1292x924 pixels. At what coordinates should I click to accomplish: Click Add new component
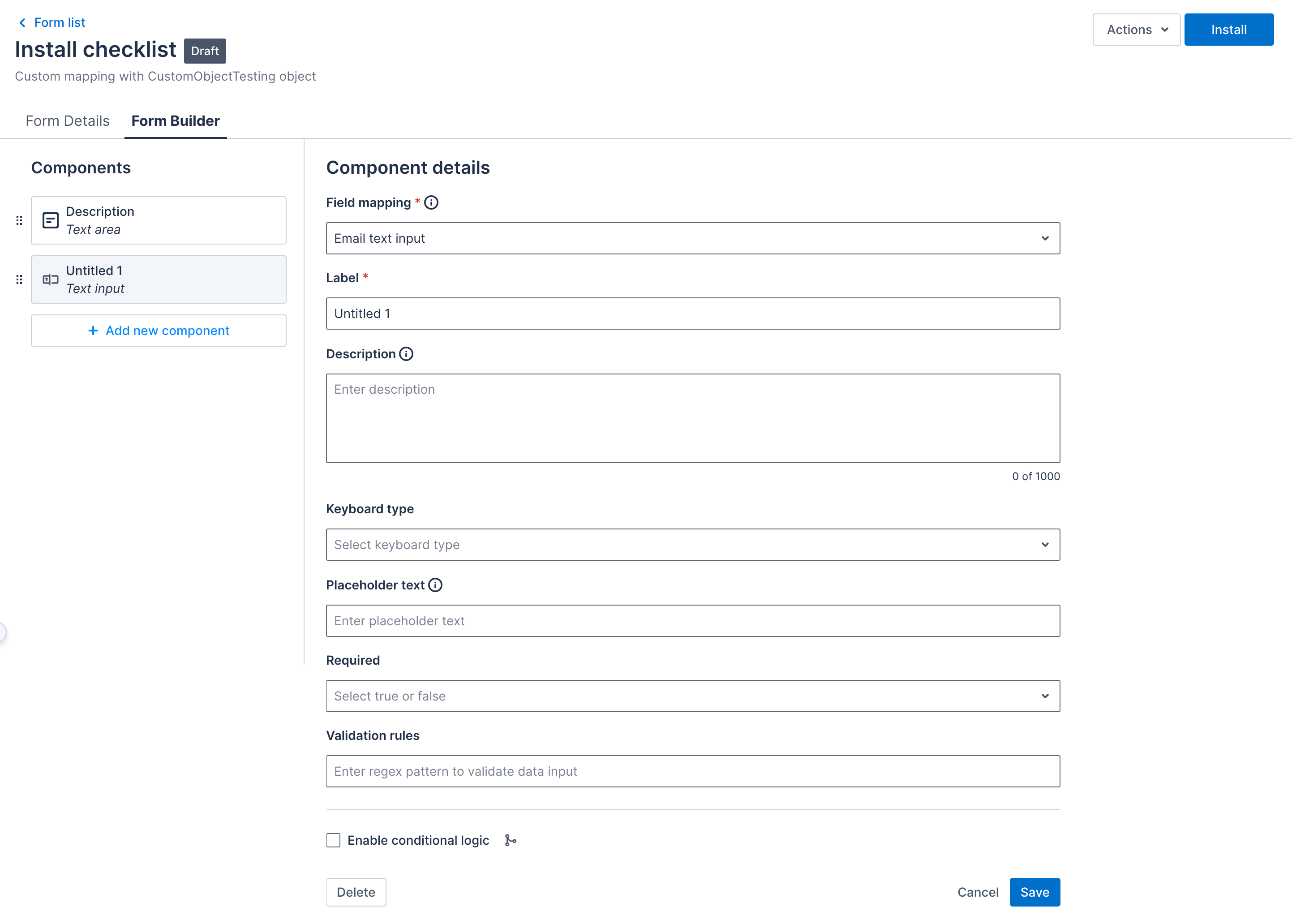point(159,331)
